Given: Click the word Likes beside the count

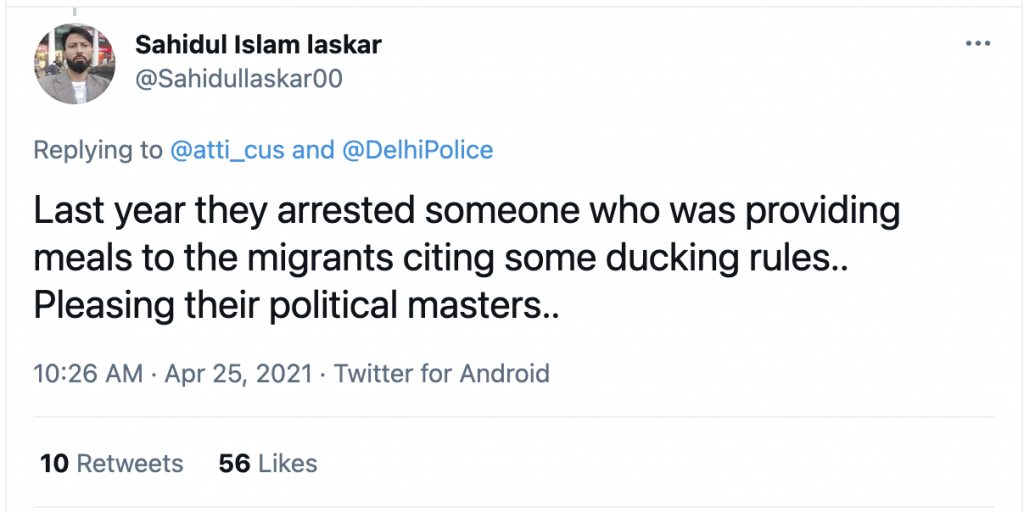Looking at the screenshot, I should (288, 464).
